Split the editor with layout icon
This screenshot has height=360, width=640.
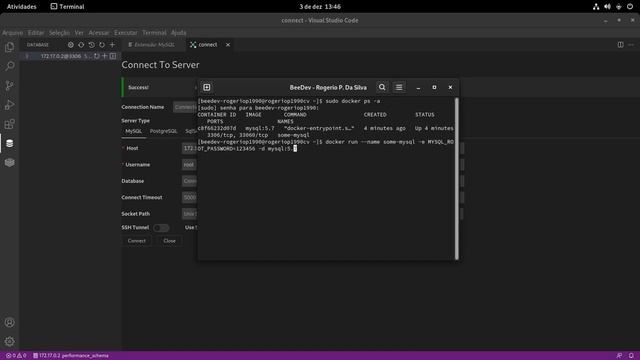point(620,44)
